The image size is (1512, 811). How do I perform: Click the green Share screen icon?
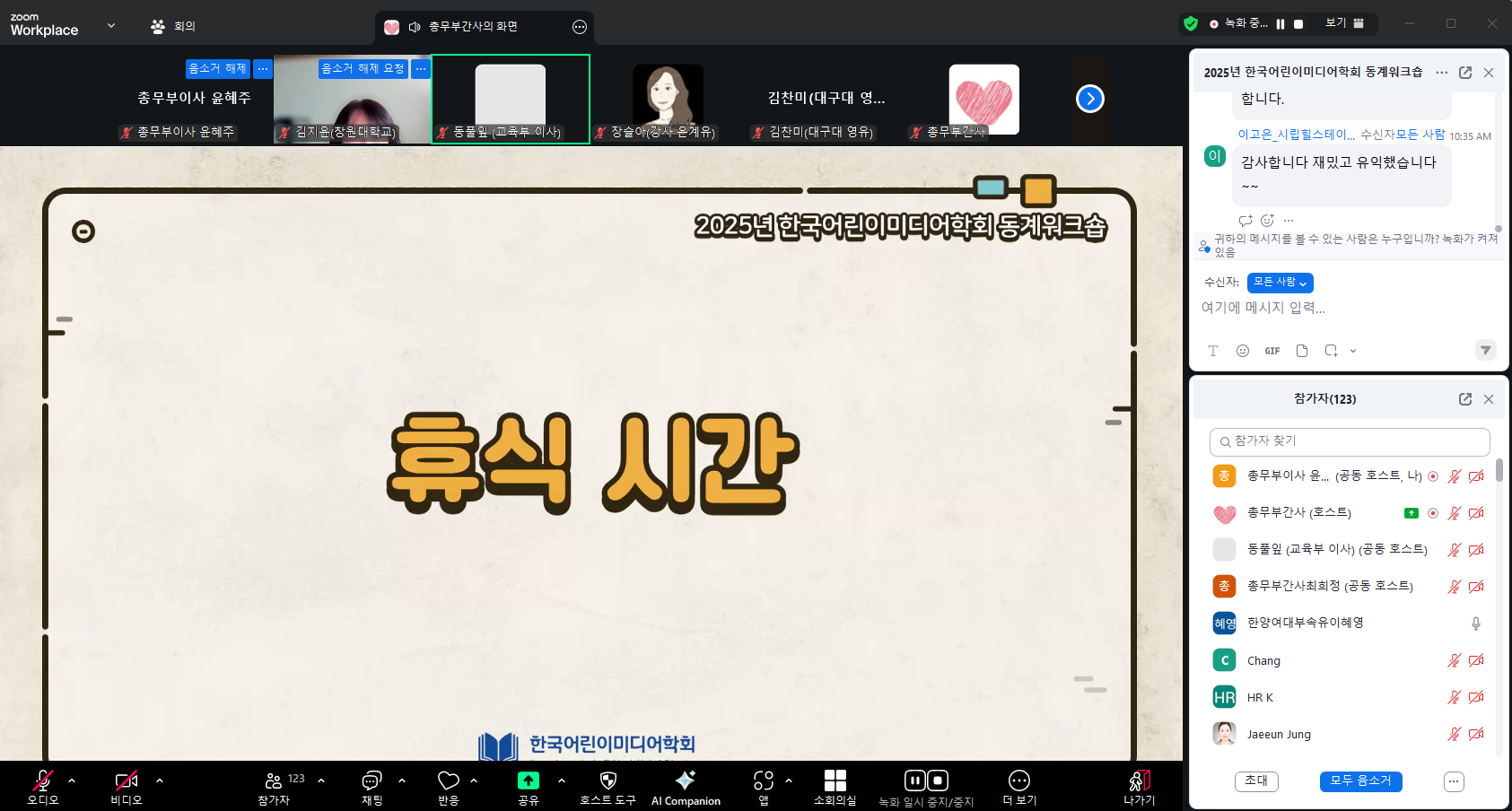click(x=529, y=780)
